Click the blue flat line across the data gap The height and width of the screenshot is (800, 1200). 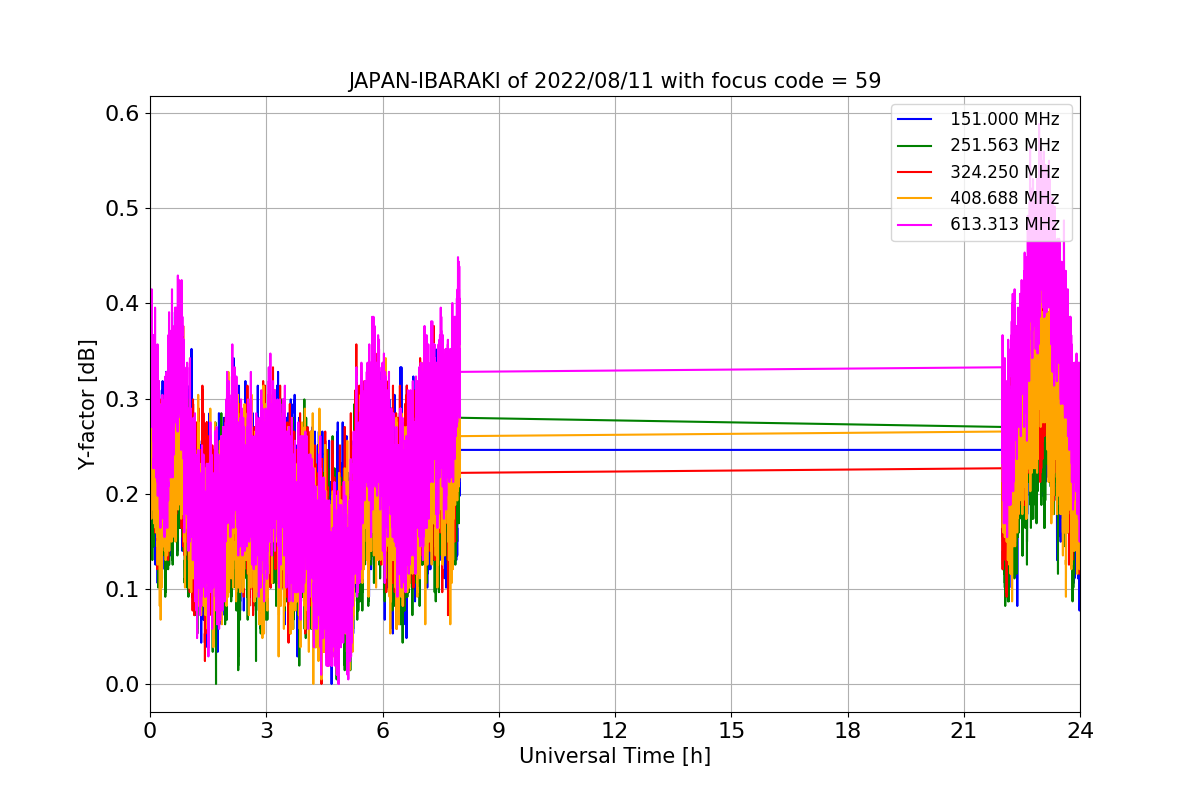(730, 450)
